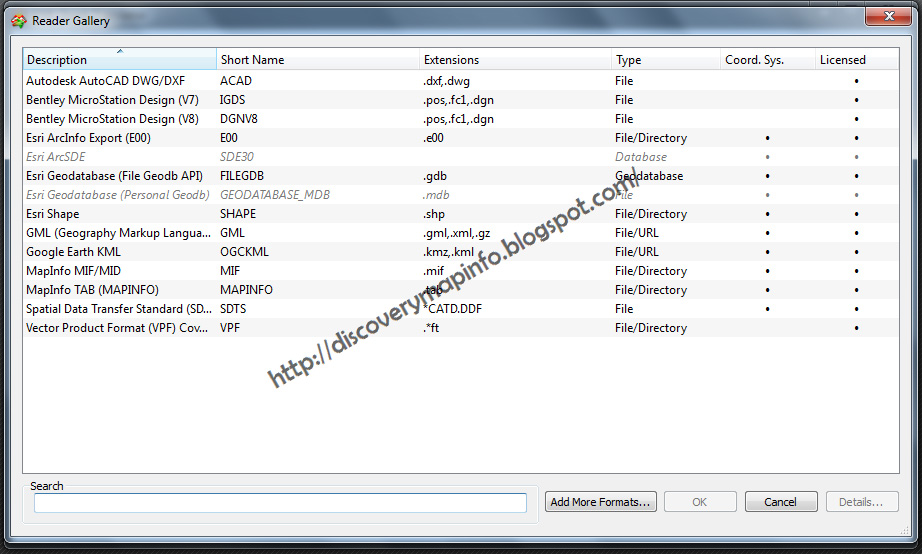The image size is (922, 554).
Task: Sort by Short Name column header
Action: click(318, 59)
